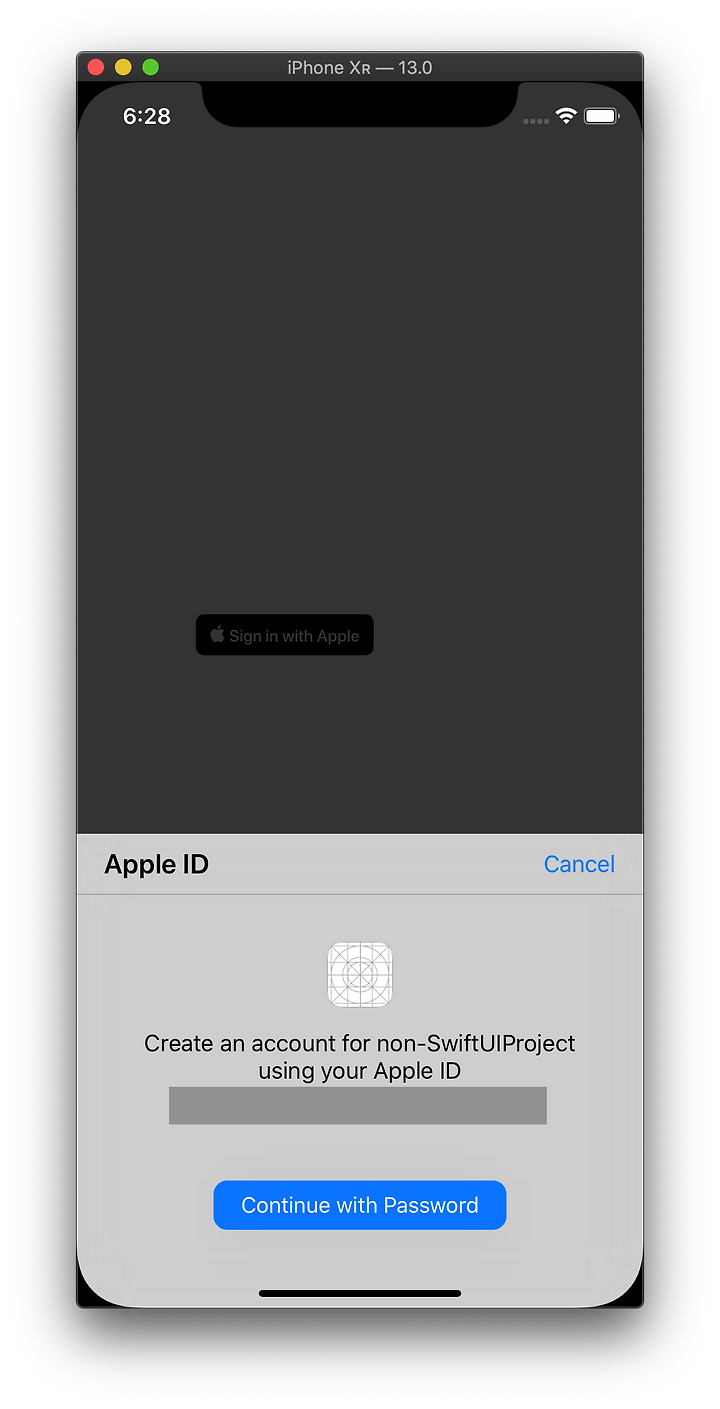Close the simulator with red button
The width and height of the screenshot is (720, 1409).
[x=96, y=67]
